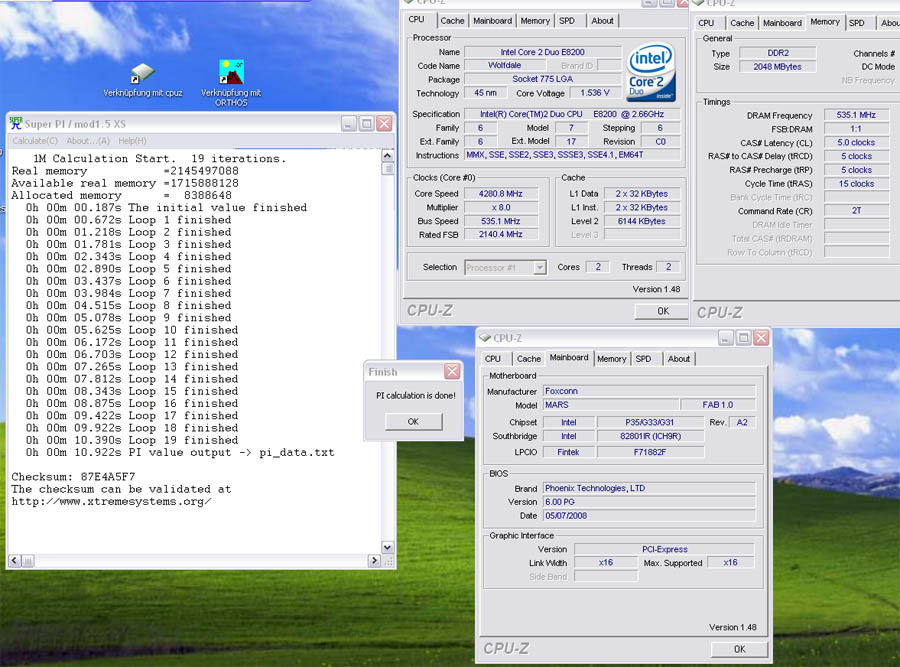Click the Rated FSB value 2140.4 MHz
The width and height of the screenshot is (900, 667).
[501, 235]
